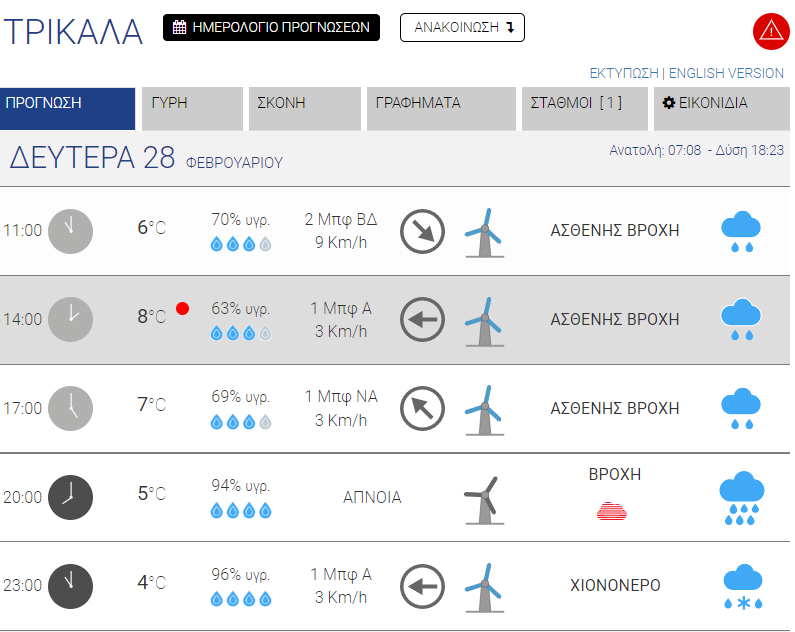Click the southeast wind arrow at 17:00
The image size is (795, 632).
point(422,408)
